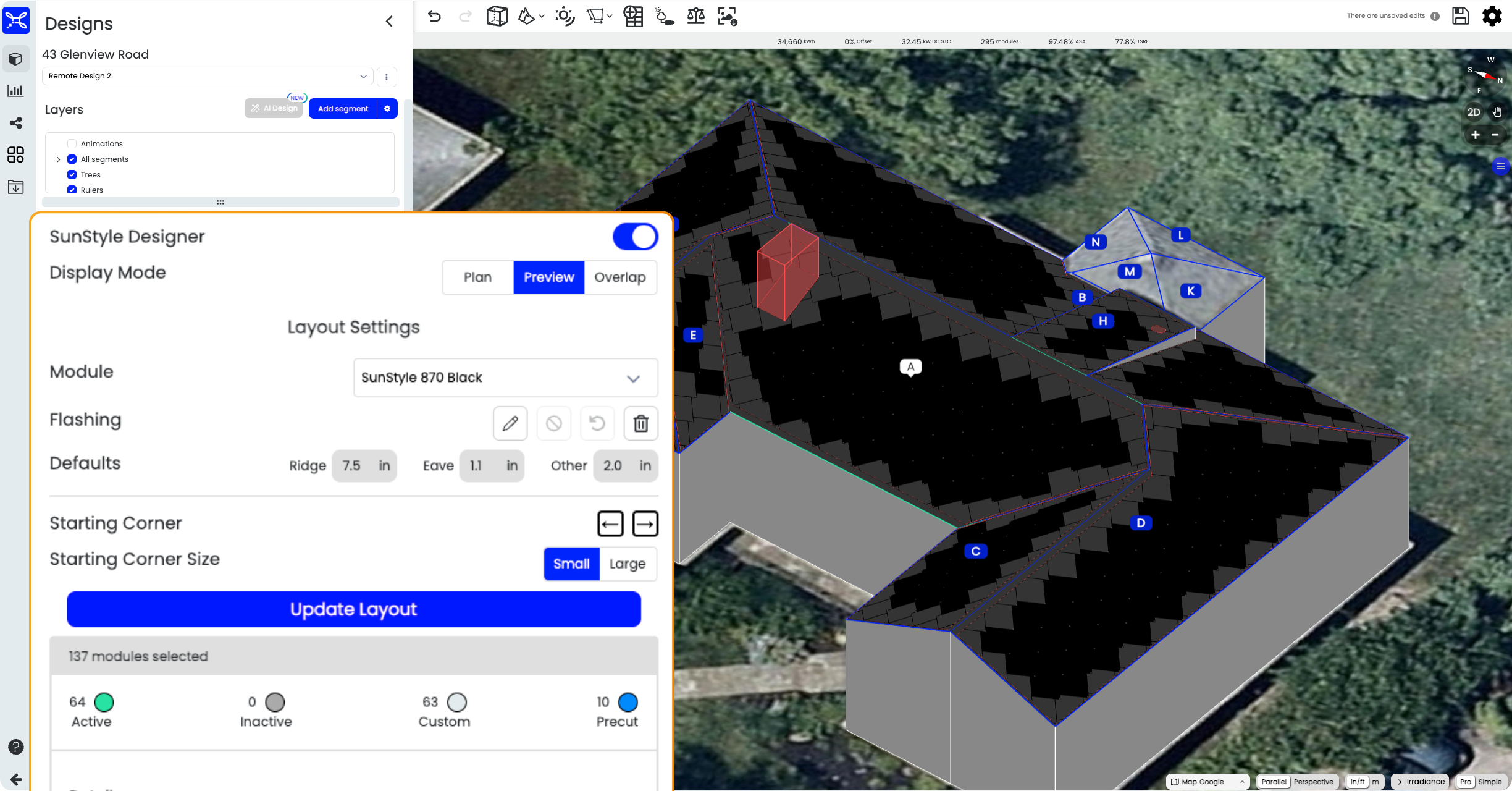Click the flashing edit pencil icon

pyautogui.click(x=510, y=423)
